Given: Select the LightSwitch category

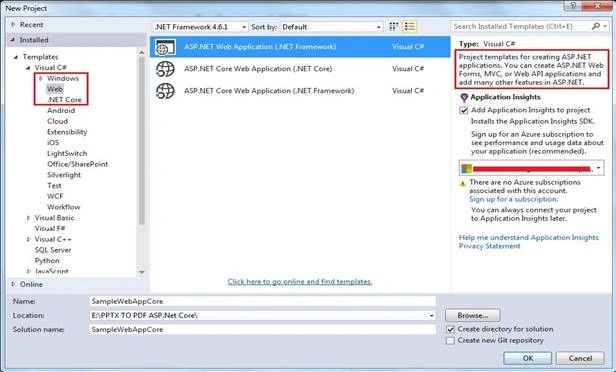Looking at the screenshot, I should 67,153.
